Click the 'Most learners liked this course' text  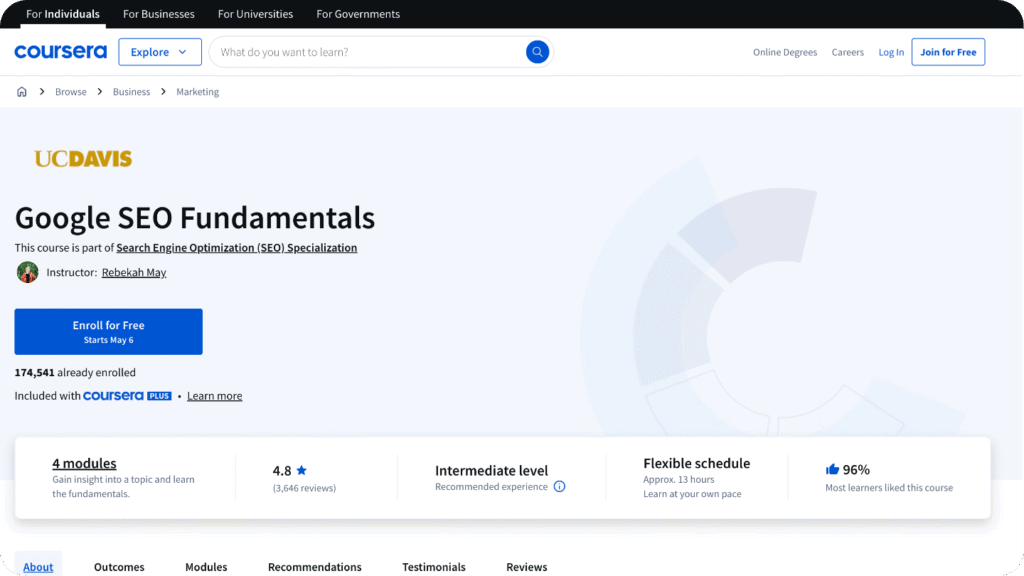[x=889, y=487]
